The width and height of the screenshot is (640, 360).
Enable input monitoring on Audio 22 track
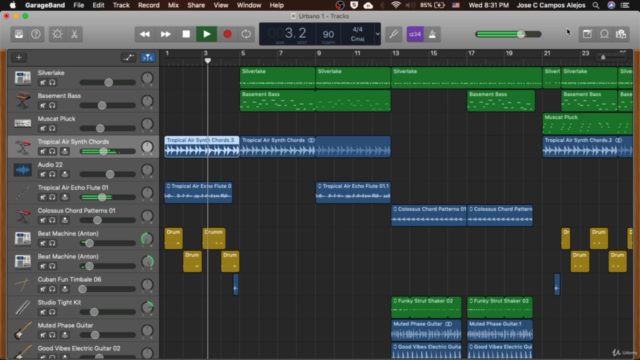[64, 174]
